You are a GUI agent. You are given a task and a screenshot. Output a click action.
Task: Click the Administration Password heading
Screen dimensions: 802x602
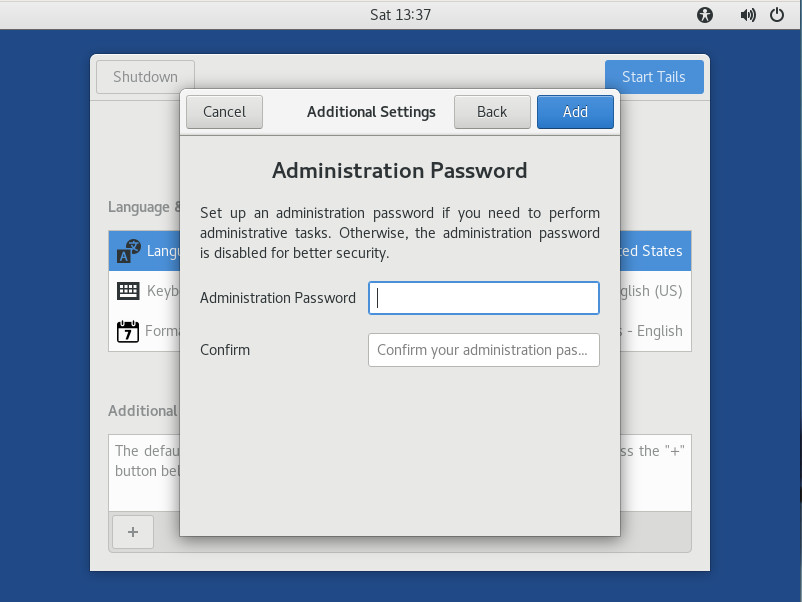point(399,170)
